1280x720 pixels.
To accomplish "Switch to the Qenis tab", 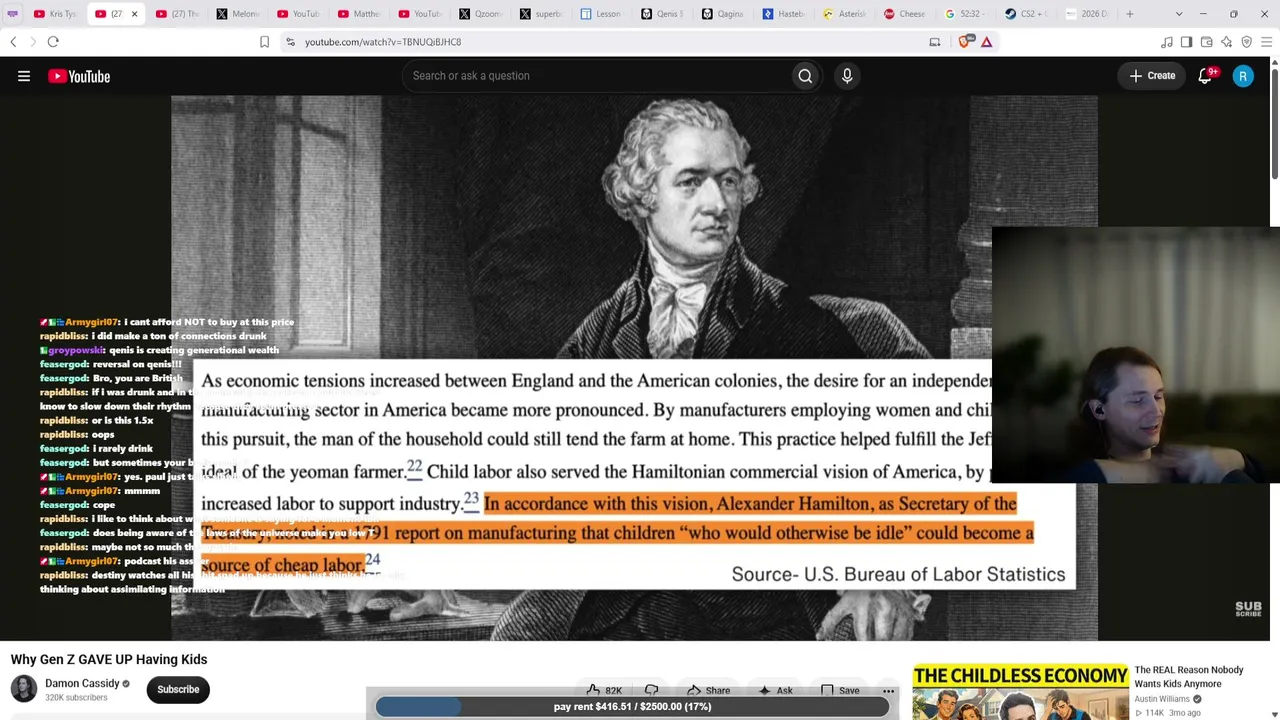I will 662,14.
